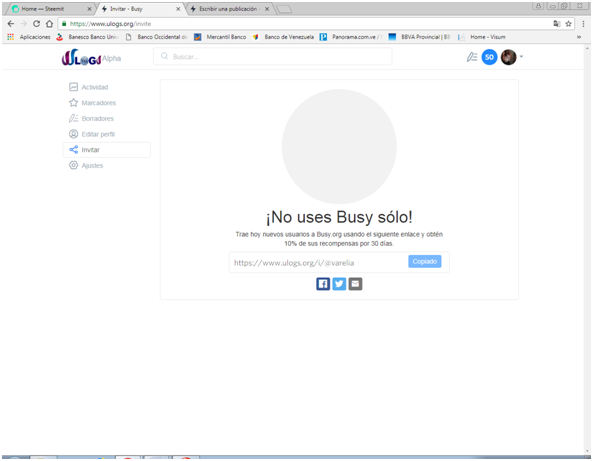Image resolution: width=593 pixels, height=461 pixels.
Task: Bookmark this page with star icon
Action: 568,24
